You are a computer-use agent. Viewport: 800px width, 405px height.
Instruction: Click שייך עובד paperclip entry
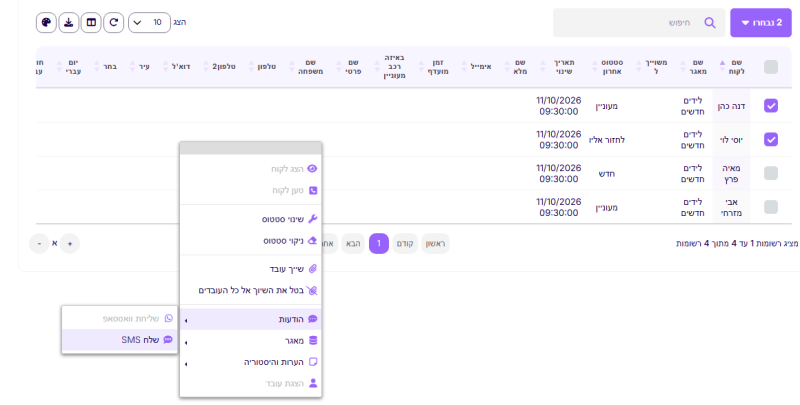click(251, 269)
